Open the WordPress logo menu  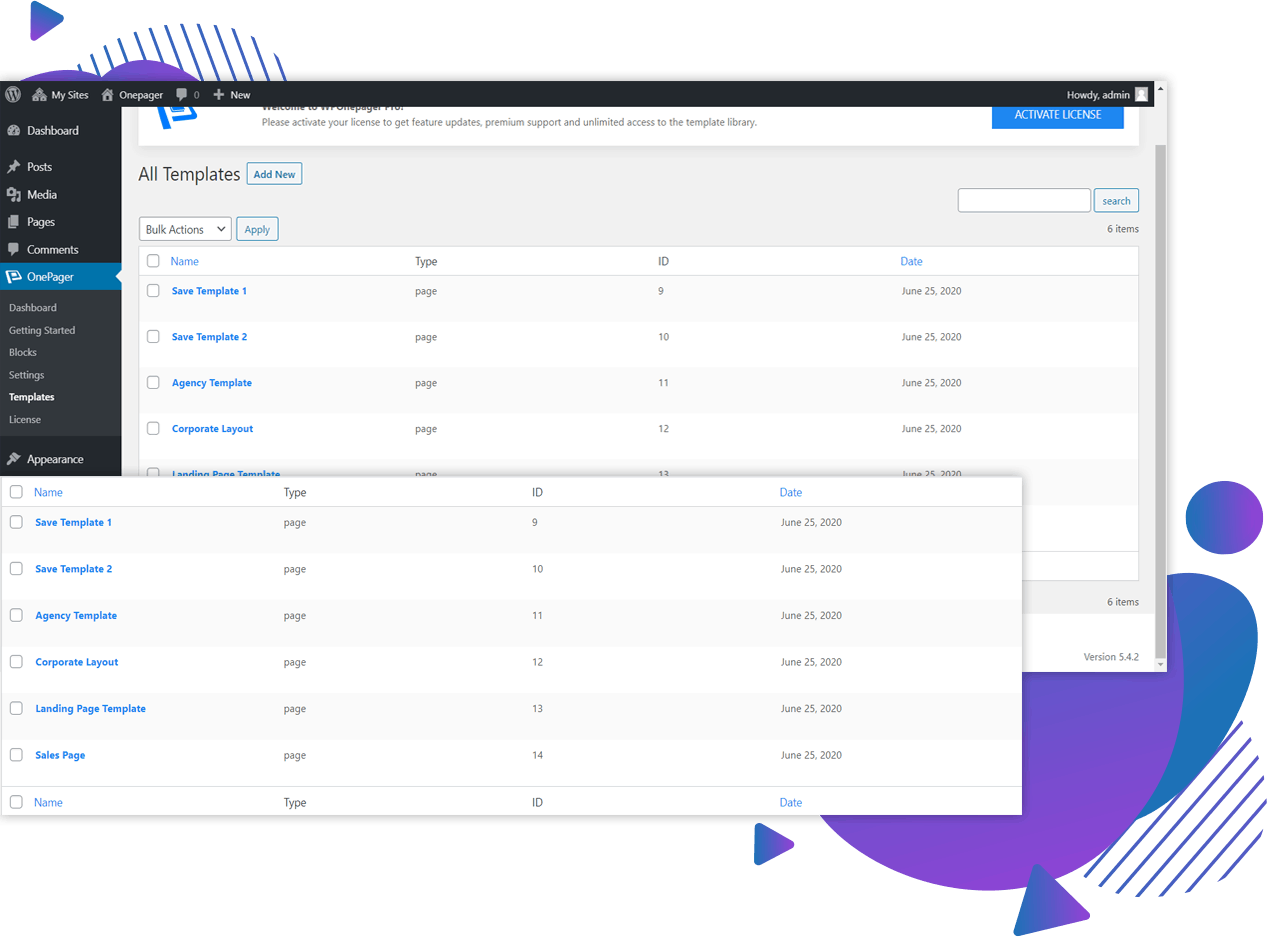click(x=13, y=94)
